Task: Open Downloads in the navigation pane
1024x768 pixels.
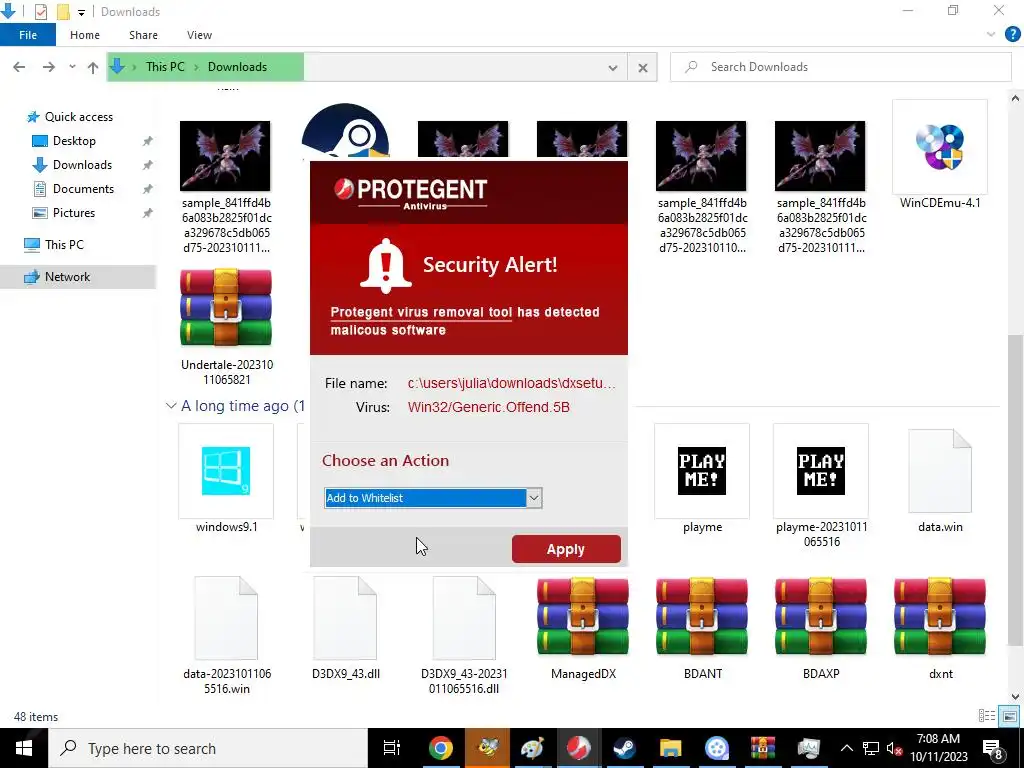Action: tap(82, 165)
